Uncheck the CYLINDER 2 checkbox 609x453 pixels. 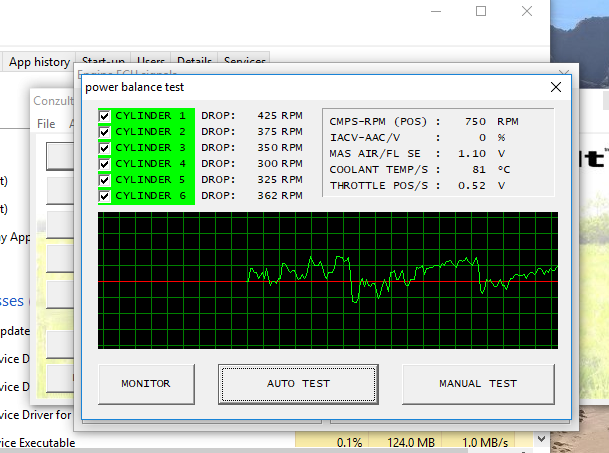coord(105,132)
